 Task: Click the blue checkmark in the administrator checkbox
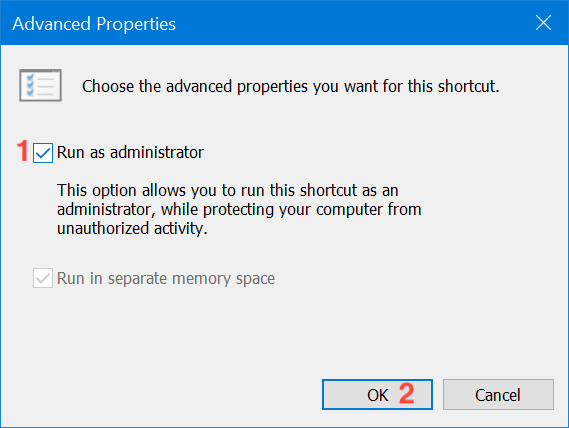pyautogui.click(x=43, y=153)
